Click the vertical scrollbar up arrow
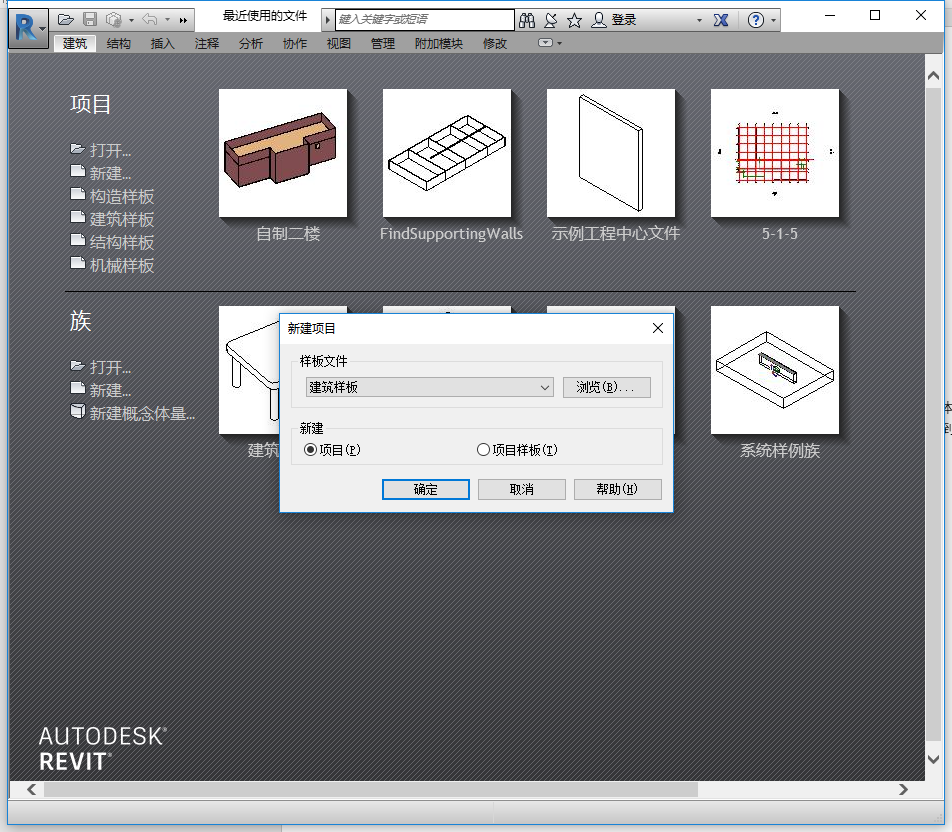The width and height of the screenshot is (952, 832). (x=933, y=76)
